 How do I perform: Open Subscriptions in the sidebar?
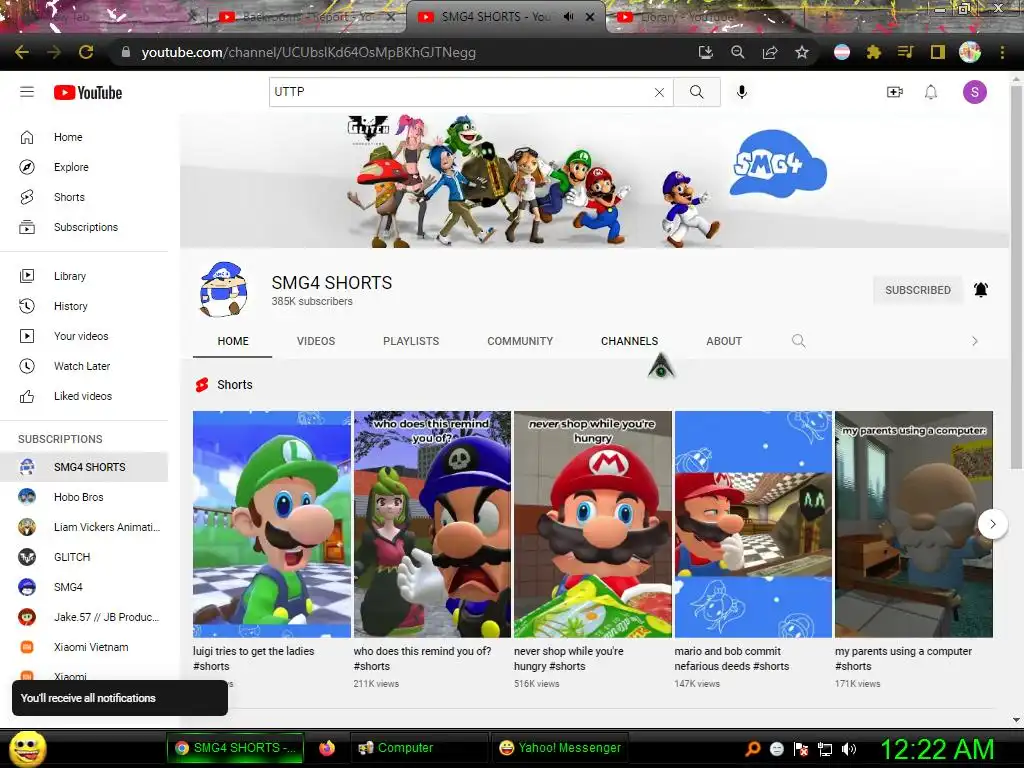pyautogui.click(x=84, y=227)
